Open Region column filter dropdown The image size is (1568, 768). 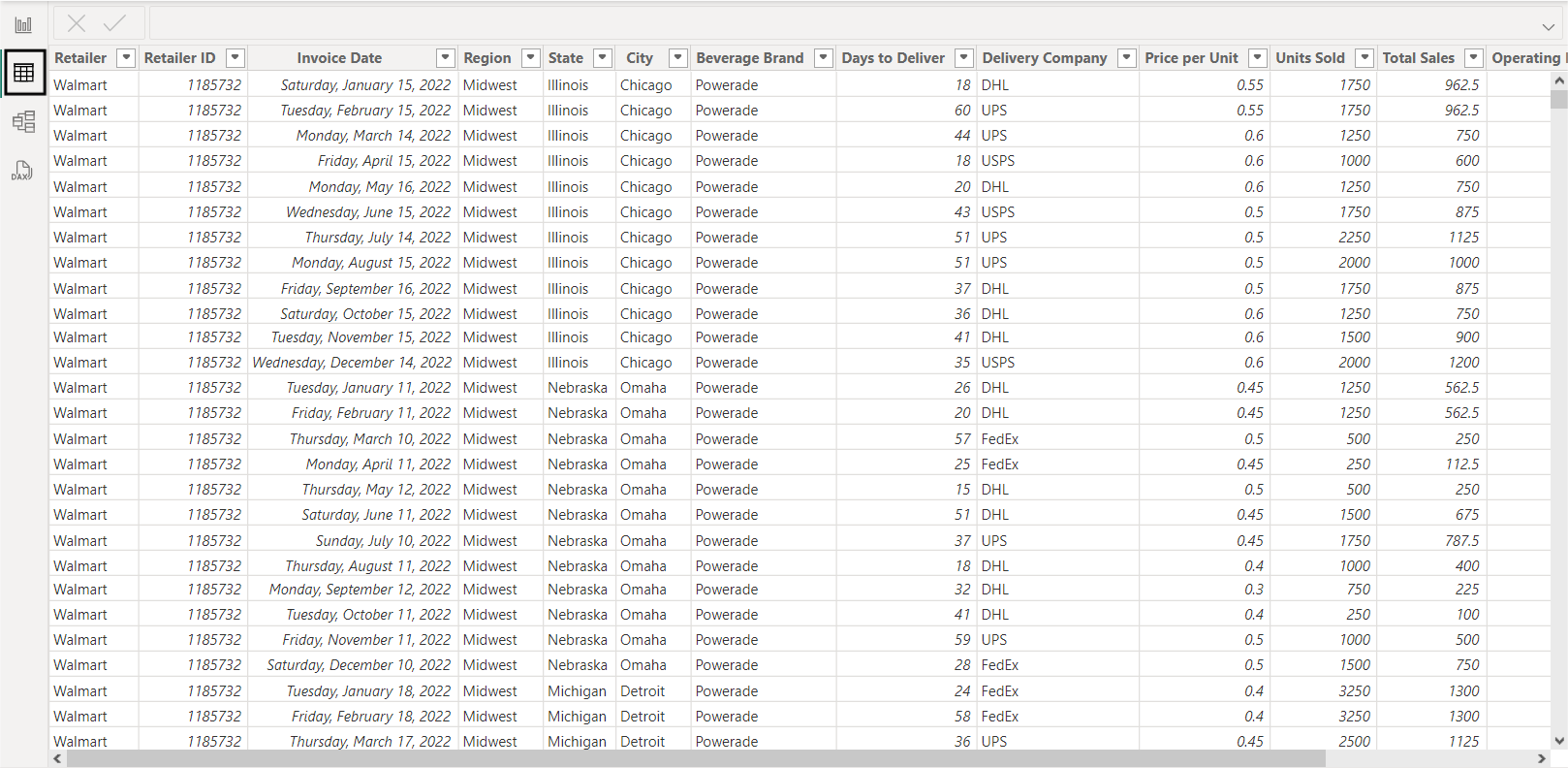click(x=531, y=58)
